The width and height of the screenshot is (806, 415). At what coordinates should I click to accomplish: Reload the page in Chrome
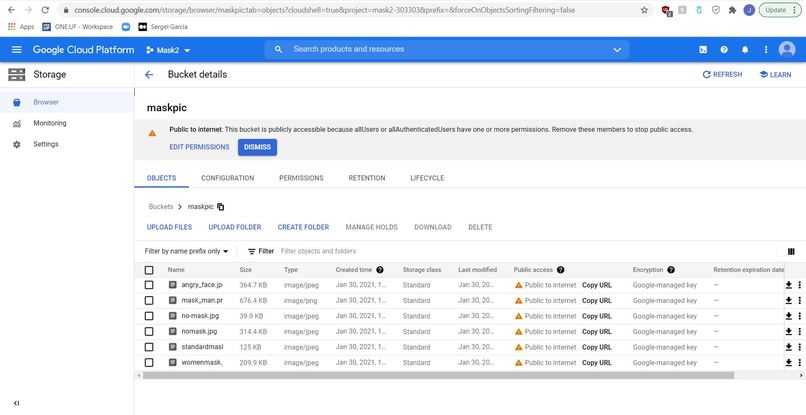click(x=45, y=10)
